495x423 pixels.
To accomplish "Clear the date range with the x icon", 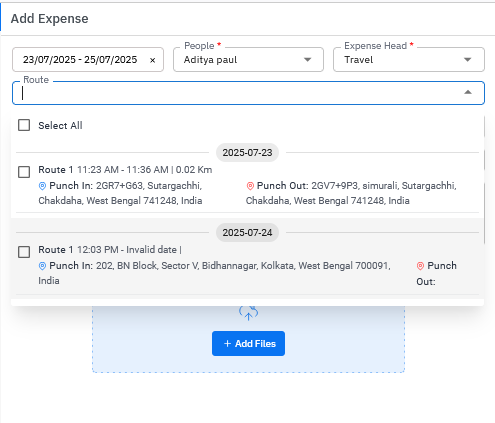I will point(152,60).
